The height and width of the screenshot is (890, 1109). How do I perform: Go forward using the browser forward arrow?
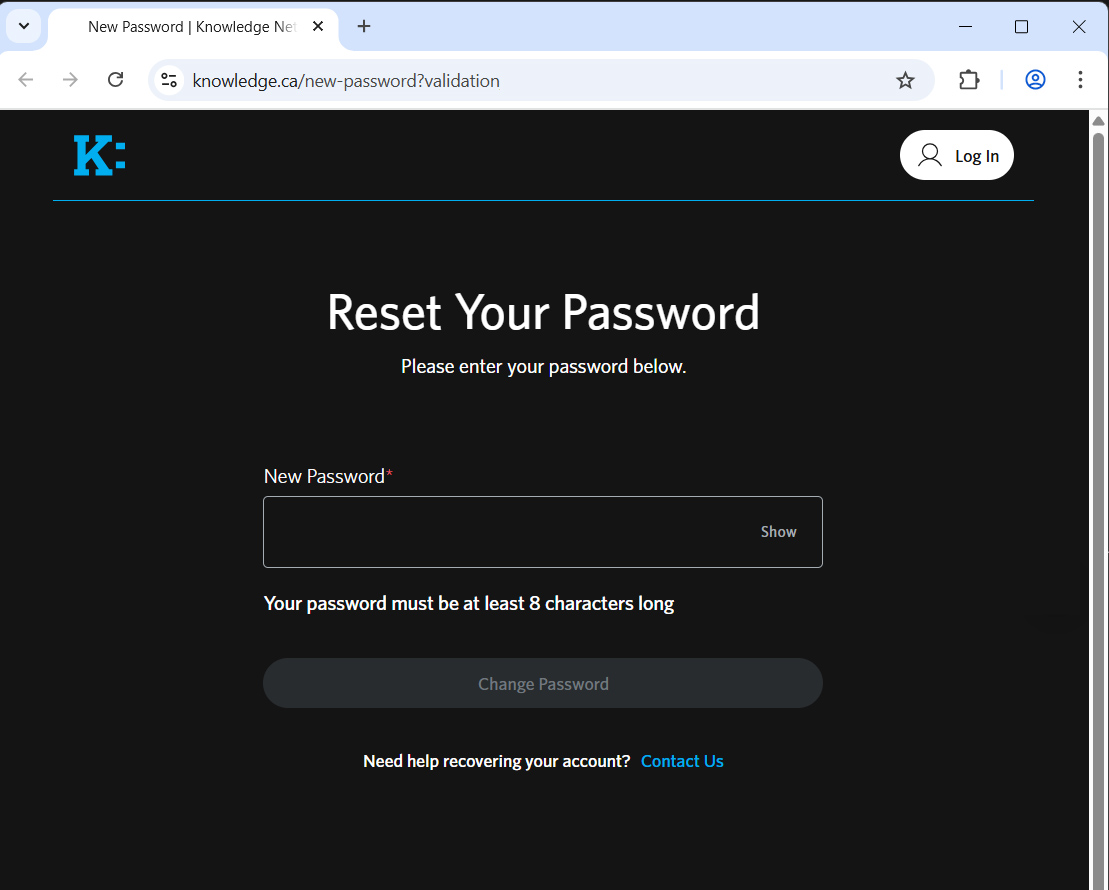[x=70, y=81]
